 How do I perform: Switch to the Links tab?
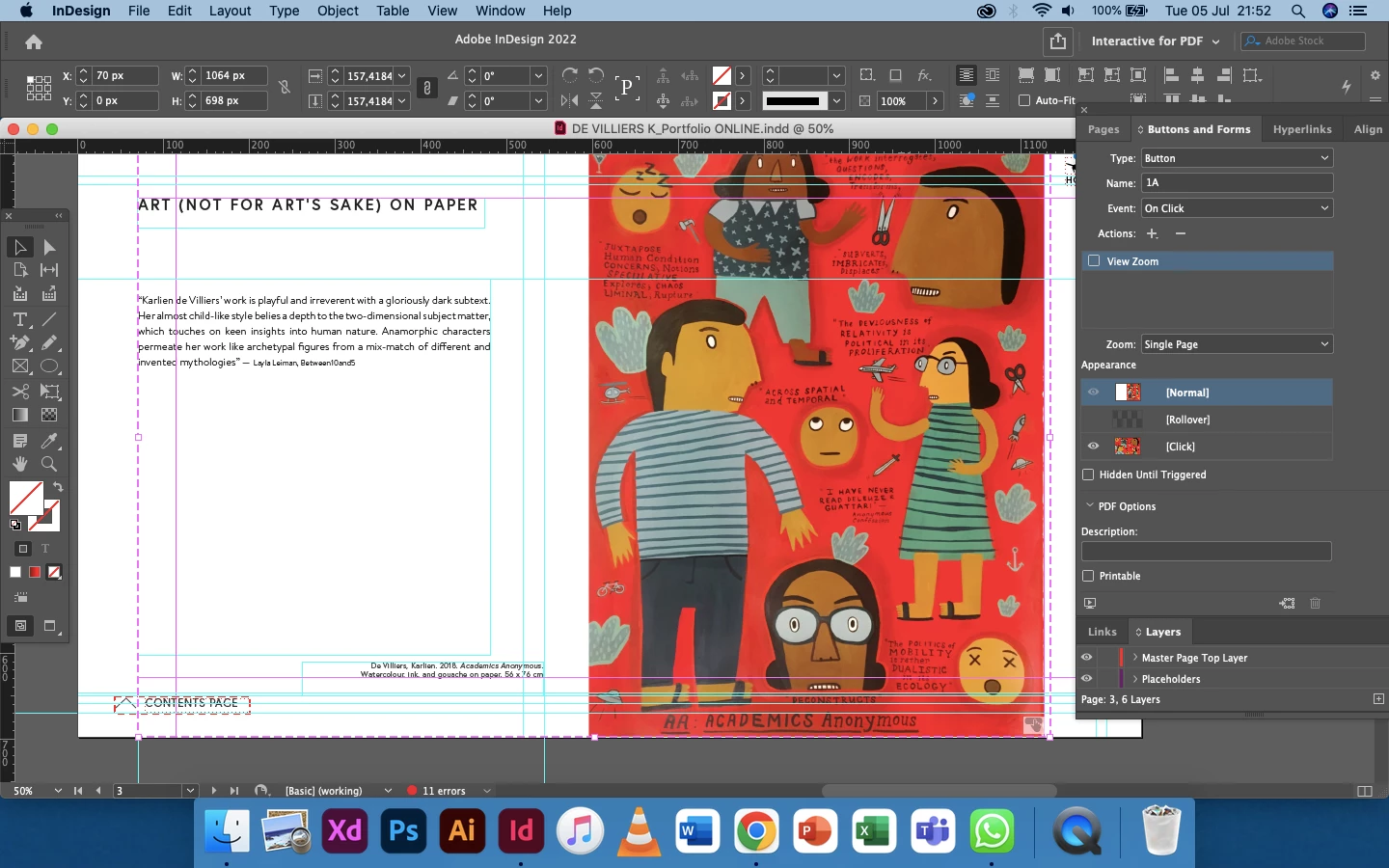pyautogui.click(x=1102, y=632)
